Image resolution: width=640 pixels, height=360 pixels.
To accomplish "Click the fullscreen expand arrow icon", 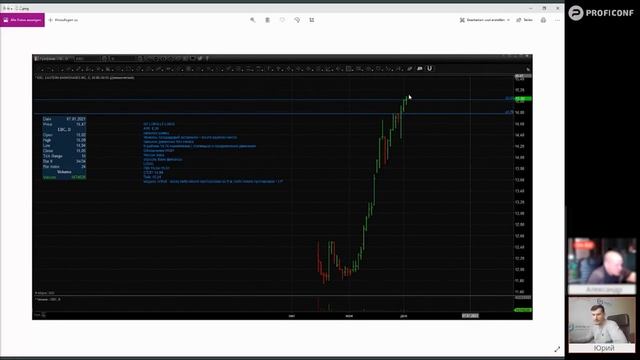I will click(557, 349).
